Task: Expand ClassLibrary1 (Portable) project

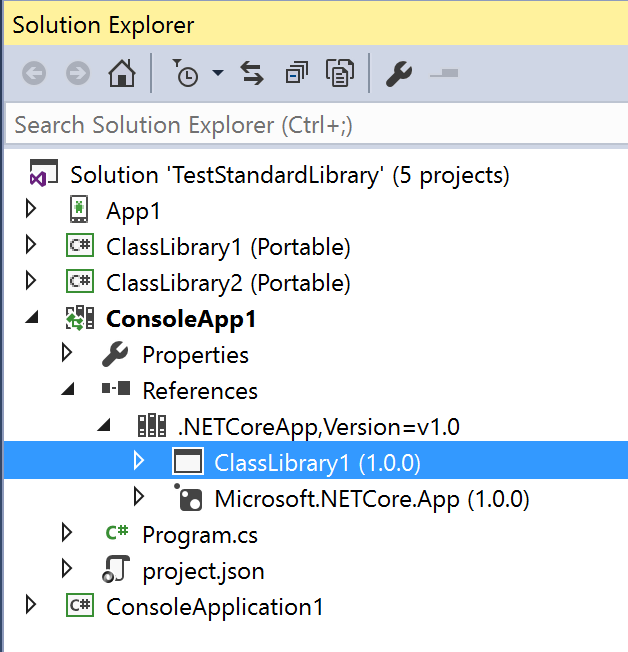Action: 31,244
